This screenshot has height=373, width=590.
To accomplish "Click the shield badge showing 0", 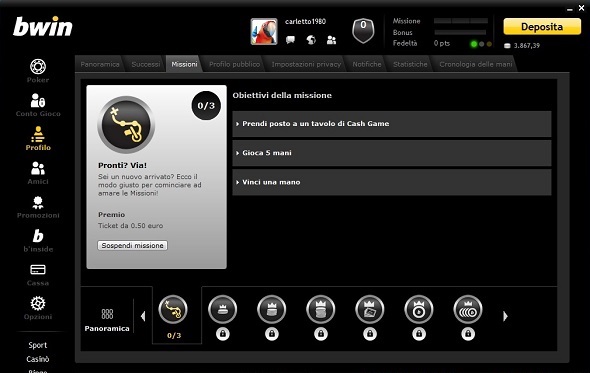I will pos(363,30).
